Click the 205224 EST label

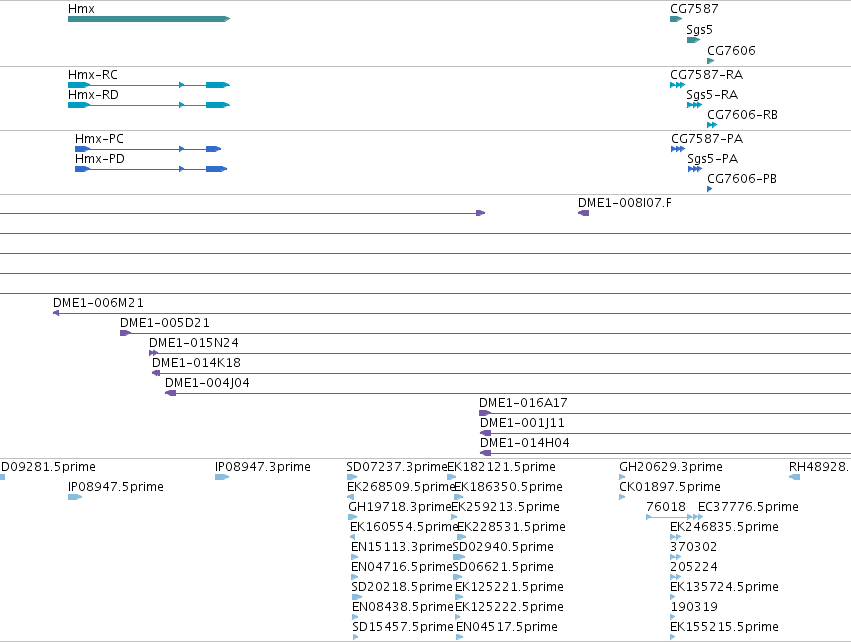pos(694,567)
